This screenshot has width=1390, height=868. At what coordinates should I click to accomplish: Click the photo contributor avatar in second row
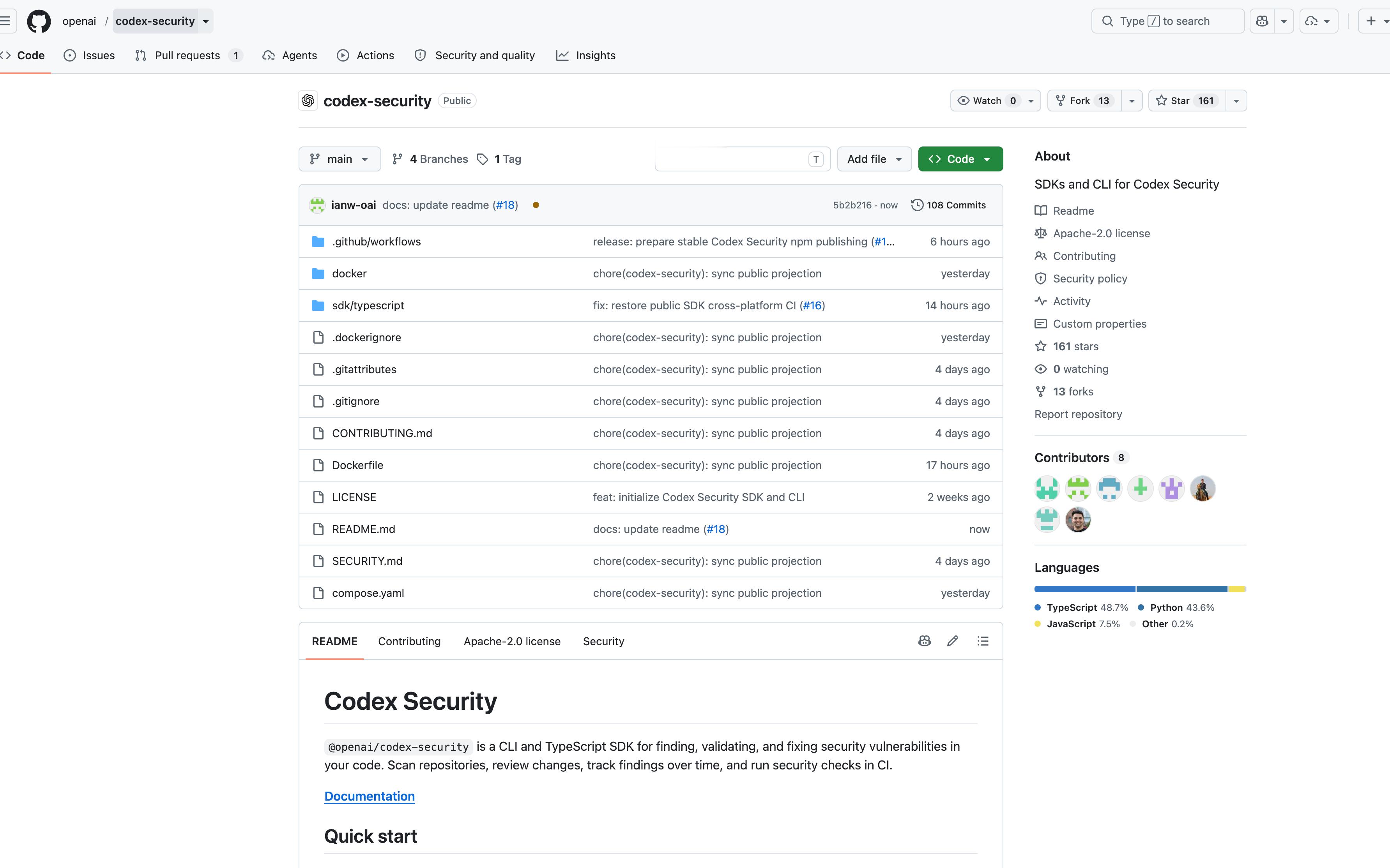point(1077,520)
